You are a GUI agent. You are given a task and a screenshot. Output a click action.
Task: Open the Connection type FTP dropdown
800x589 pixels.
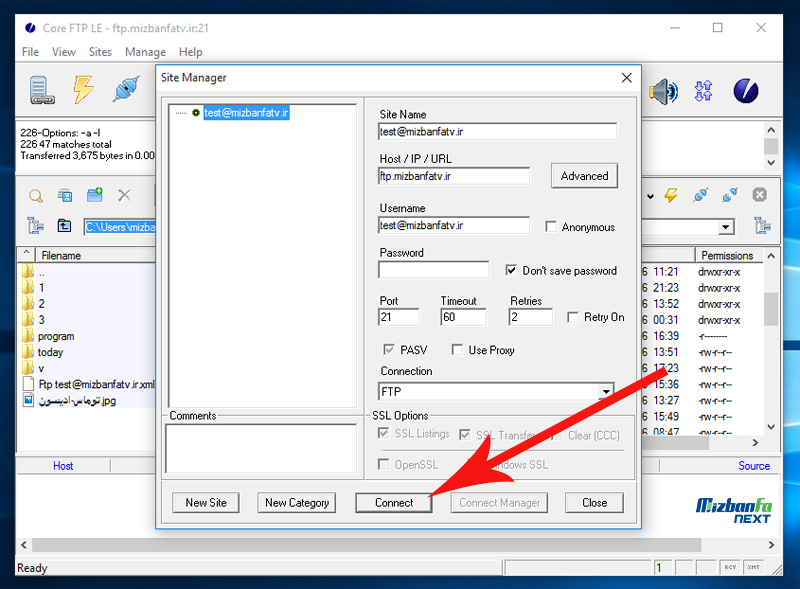(606, 391)
